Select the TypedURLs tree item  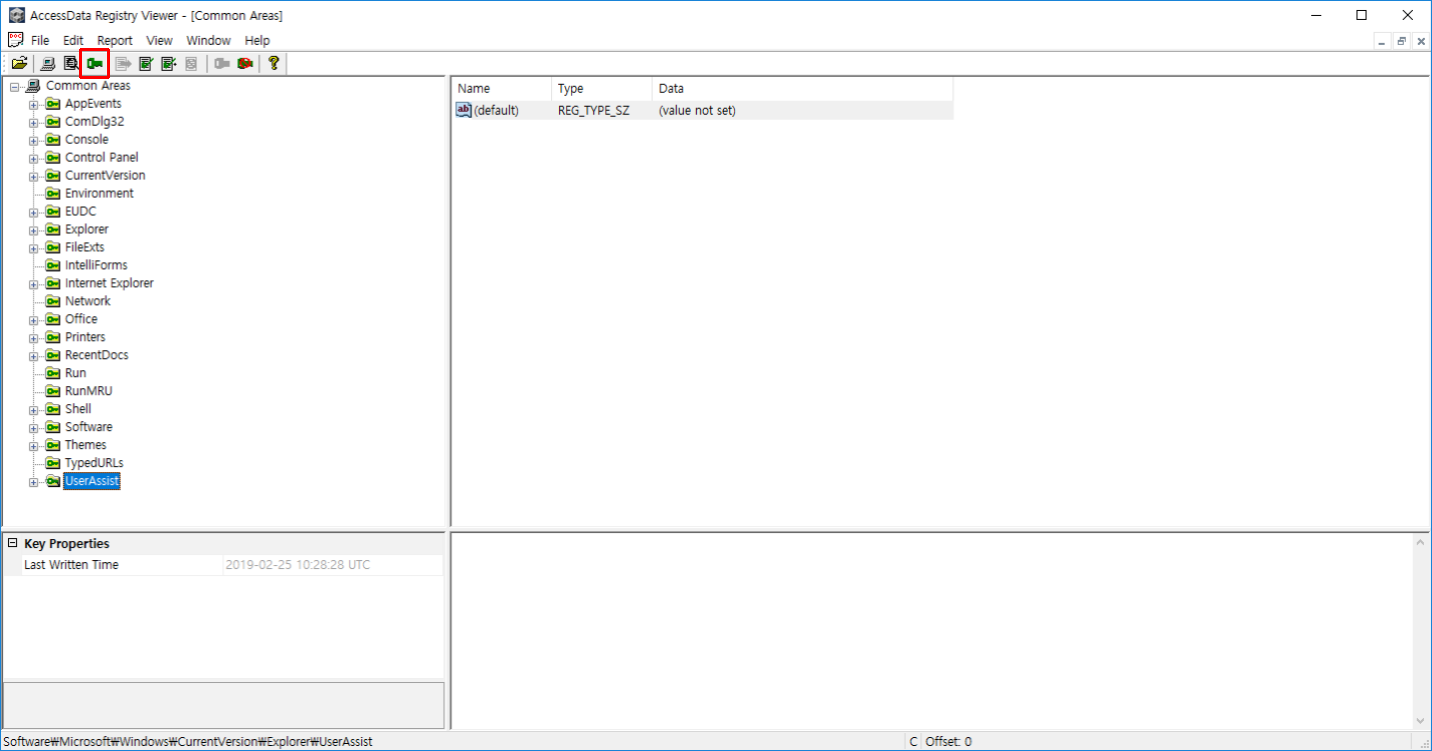[94, 464]
